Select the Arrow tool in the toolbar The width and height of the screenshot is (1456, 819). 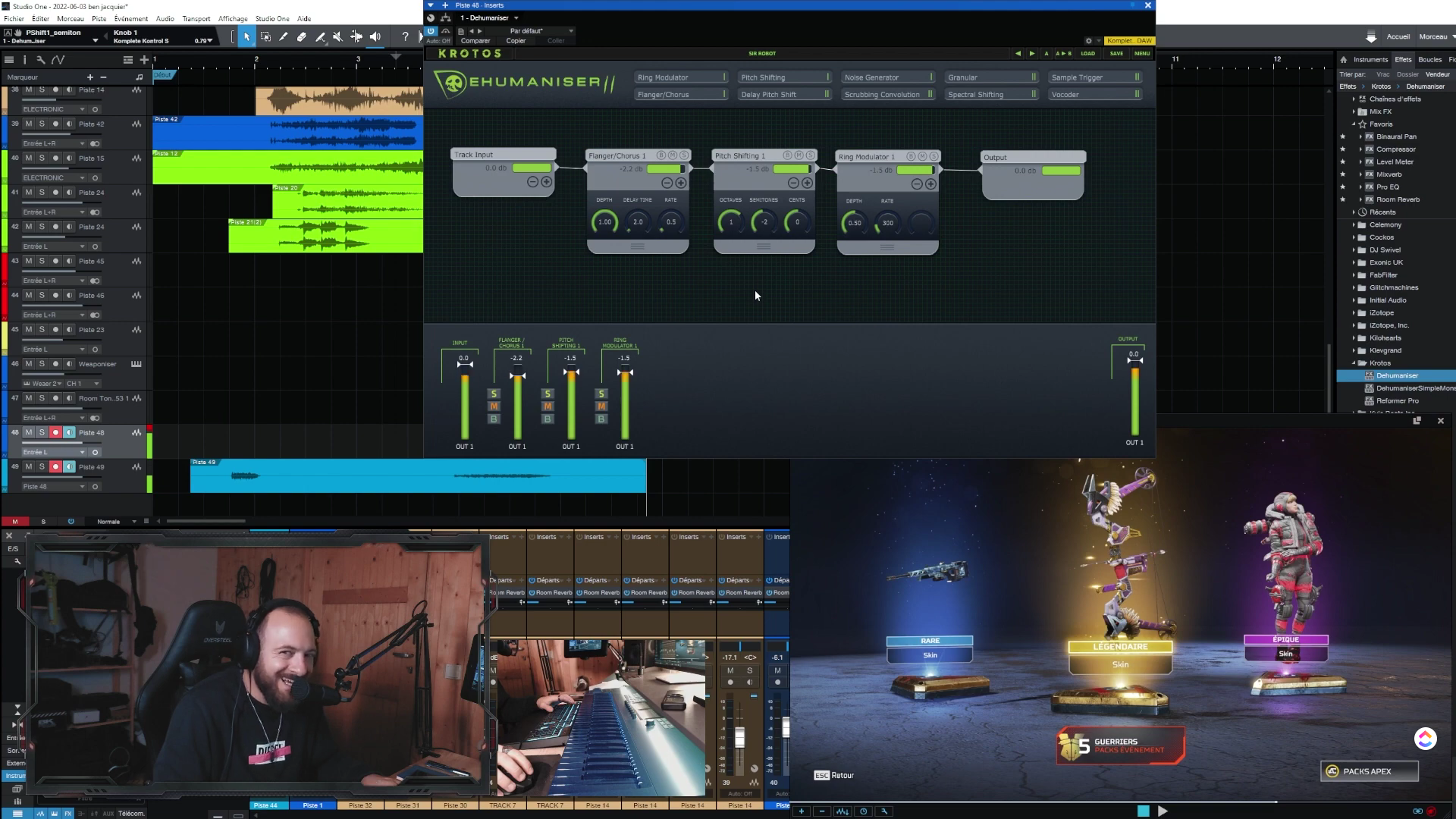point(246,36)
